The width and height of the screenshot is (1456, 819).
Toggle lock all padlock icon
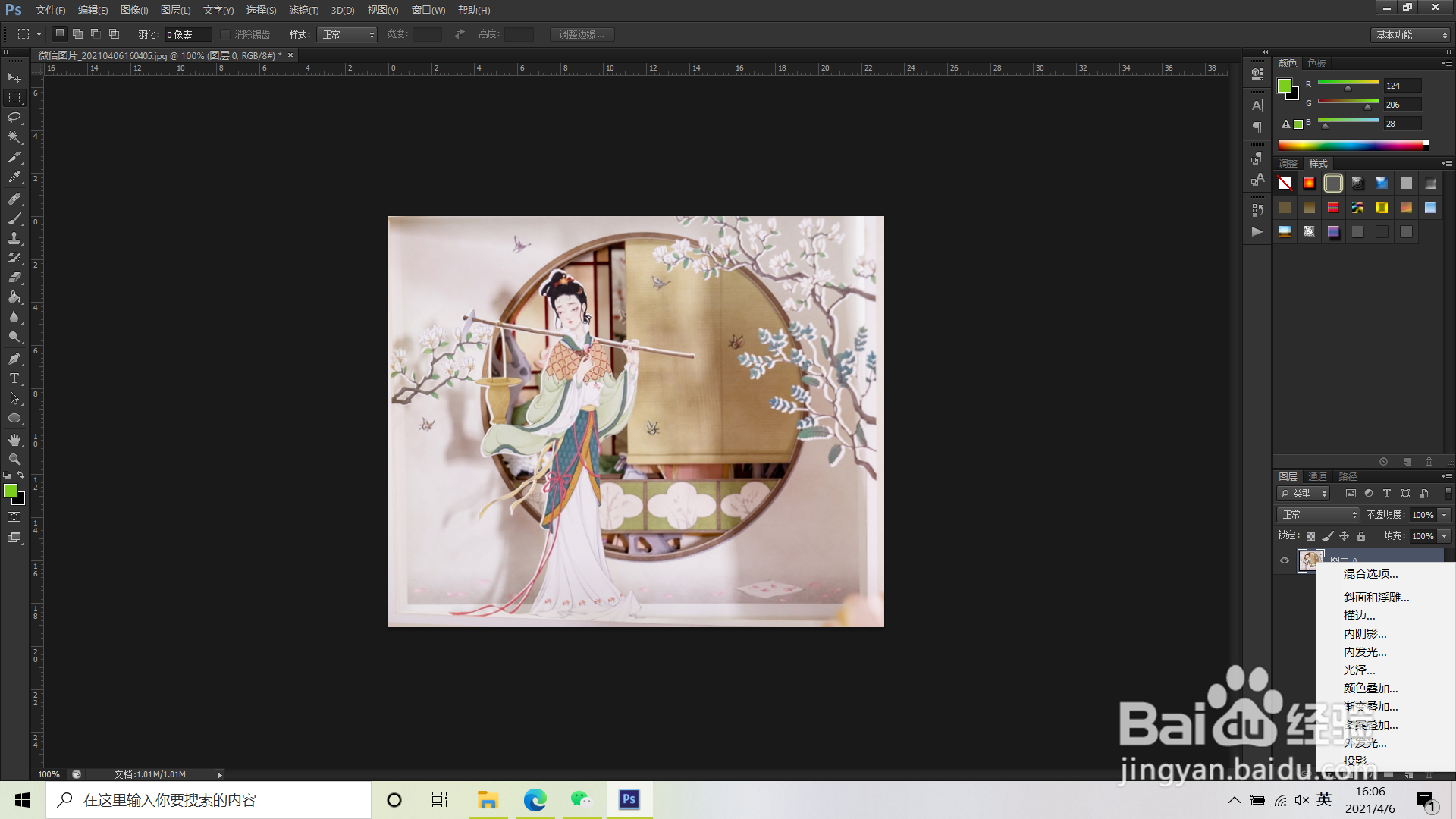[1361, 536]
